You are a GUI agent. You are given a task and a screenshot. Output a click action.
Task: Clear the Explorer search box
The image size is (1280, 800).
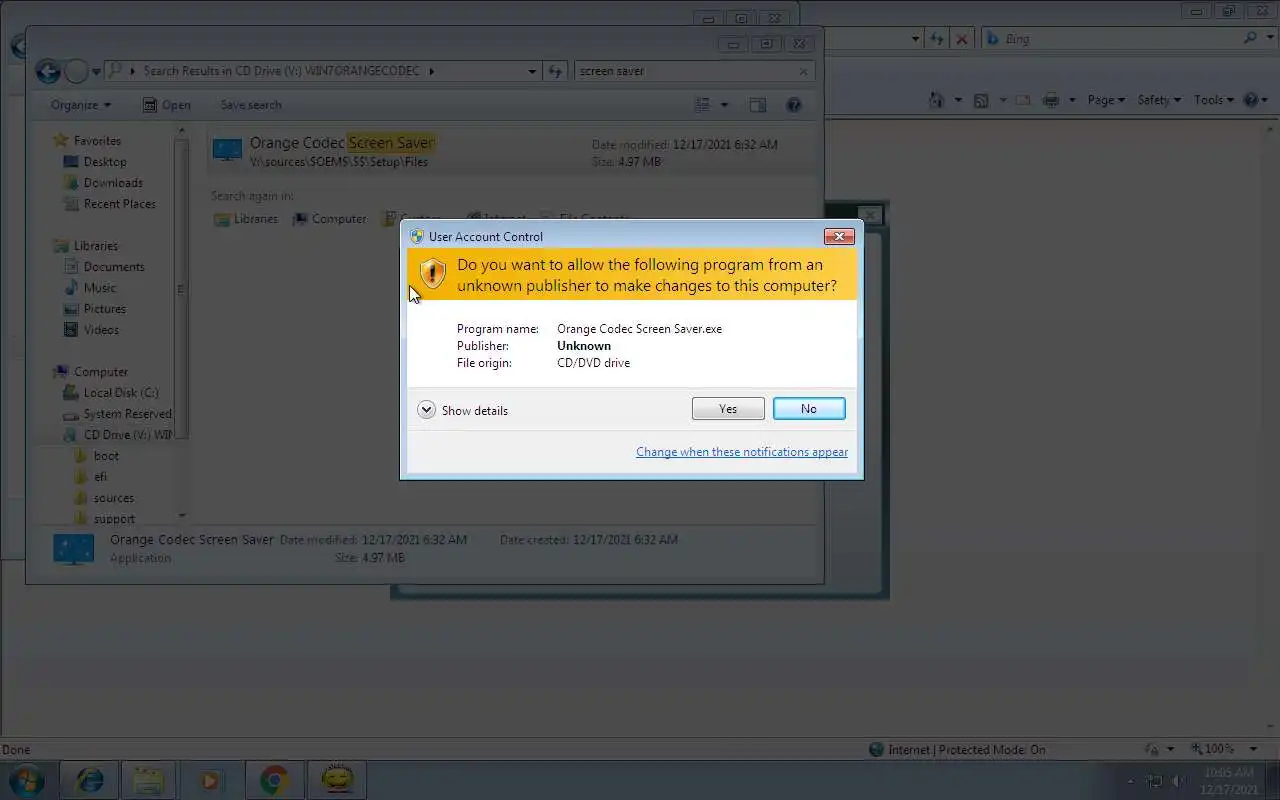tap(803, 71)
